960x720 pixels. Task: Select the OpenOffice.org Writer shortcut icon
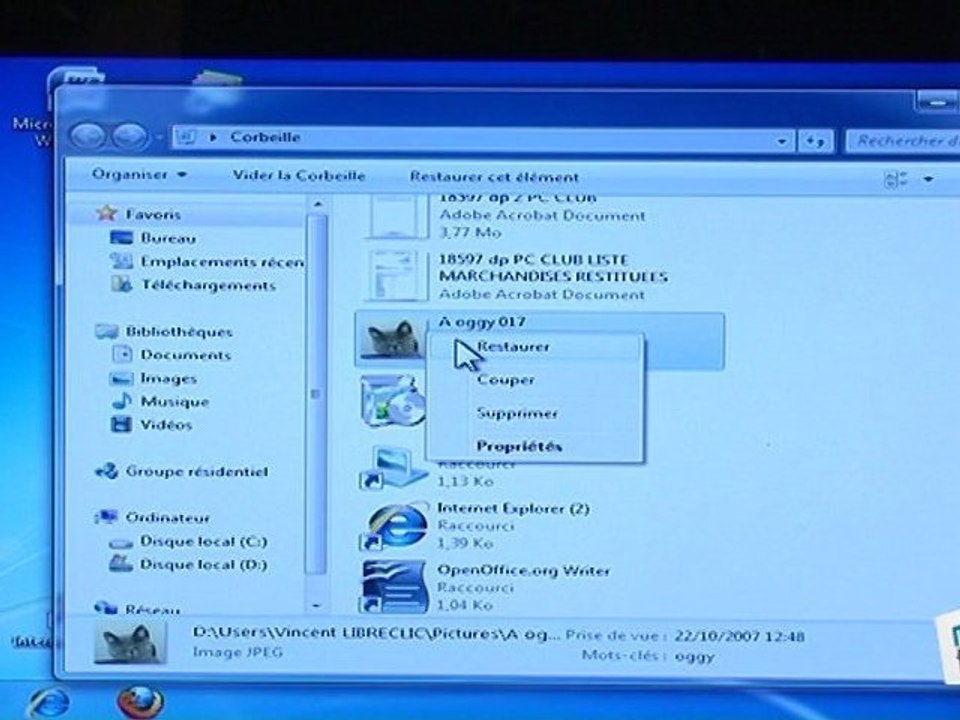(x=393, y=587)
